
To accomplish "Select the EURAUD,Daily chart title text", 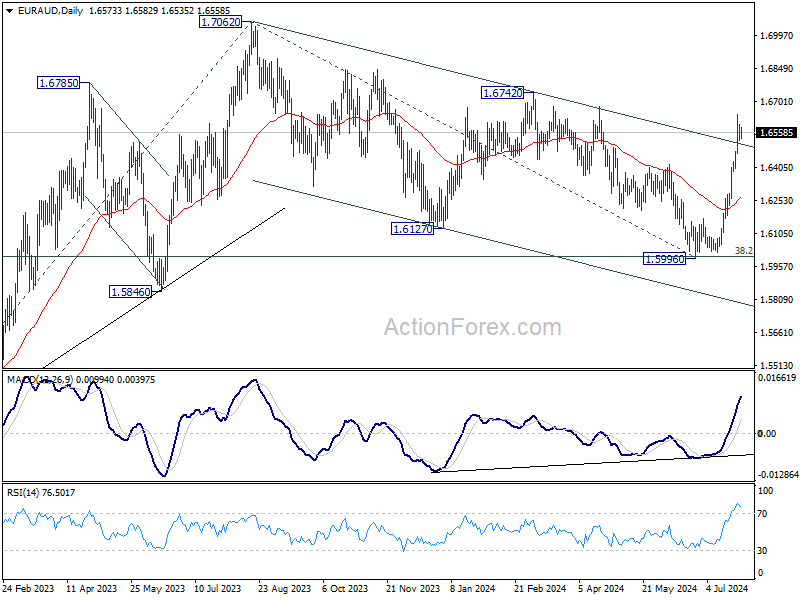I will [x=50, y=11].
